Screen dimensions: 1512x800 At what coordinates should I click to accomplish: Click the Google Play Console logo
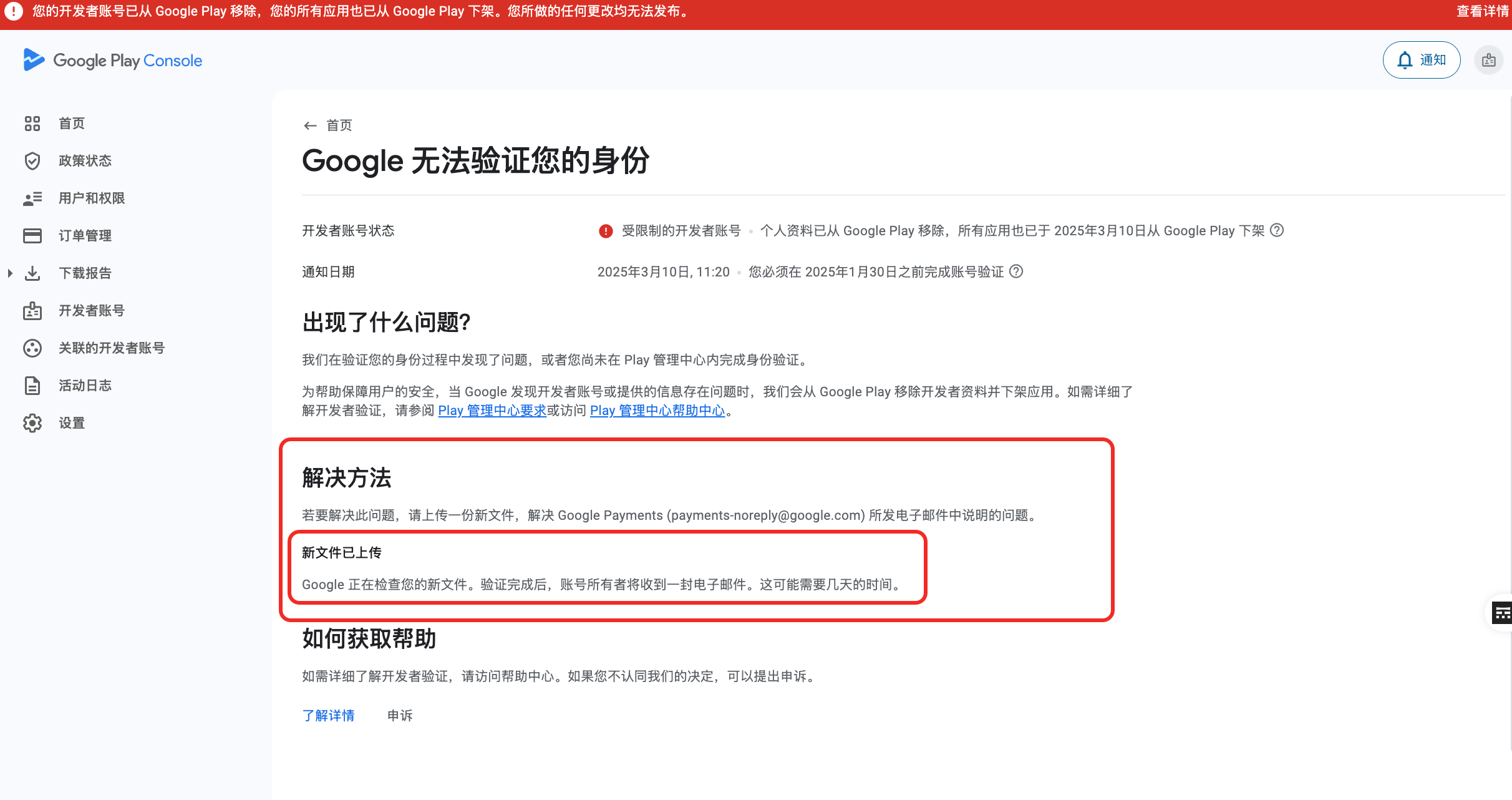point(112,60)
